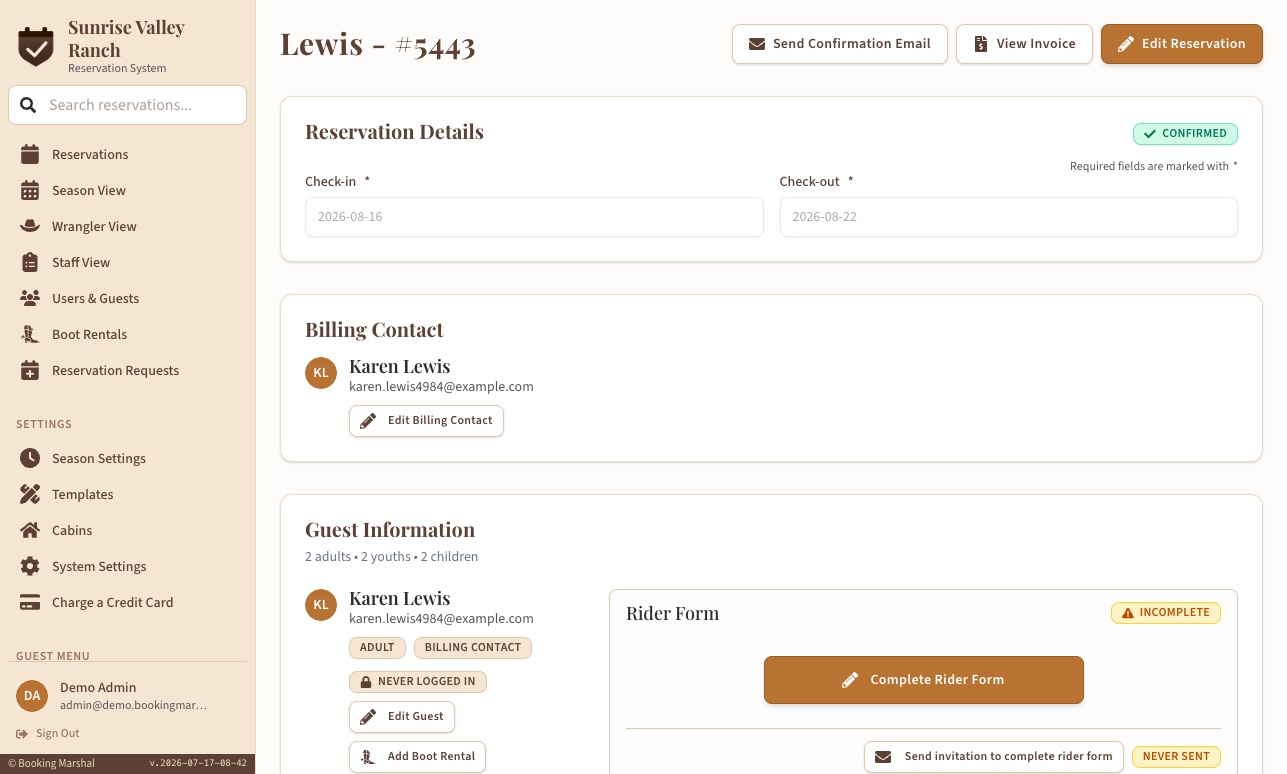Click the pencil icon on Edit Billing Contact
Viewport: 1287px width, 774px height.
368,421
